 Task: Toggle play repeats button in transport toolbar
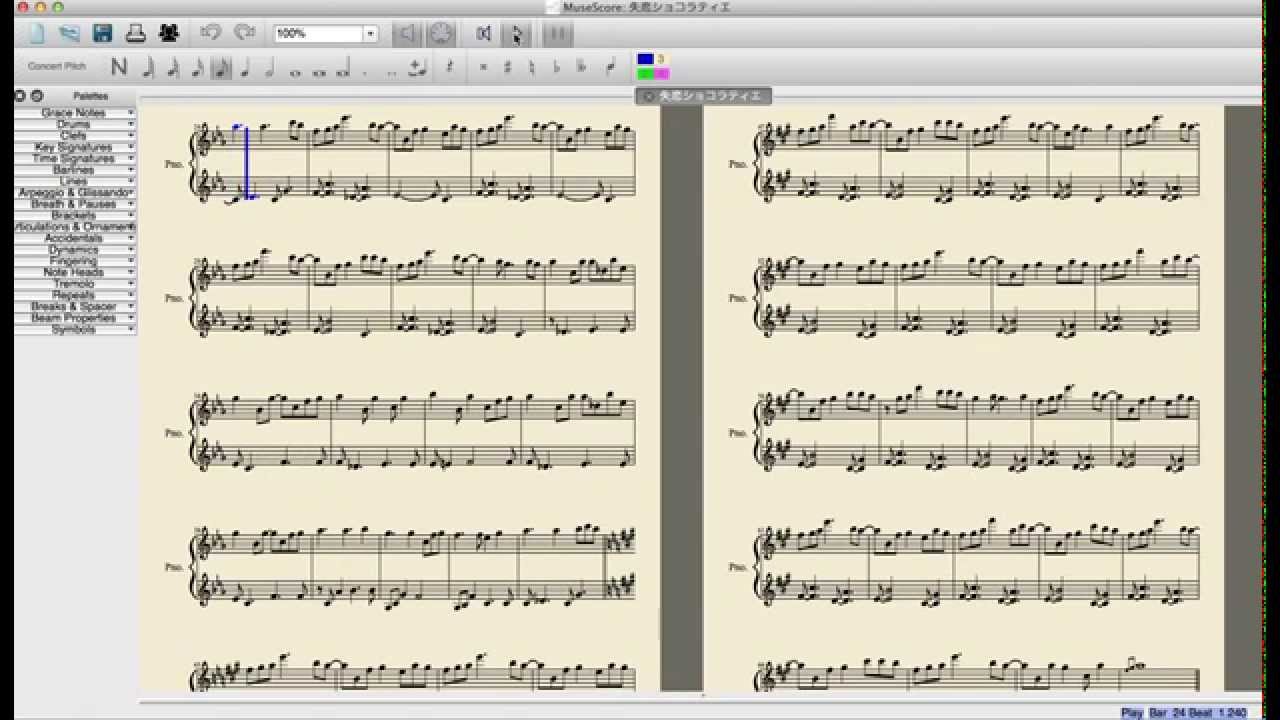(x=557, y=34)
